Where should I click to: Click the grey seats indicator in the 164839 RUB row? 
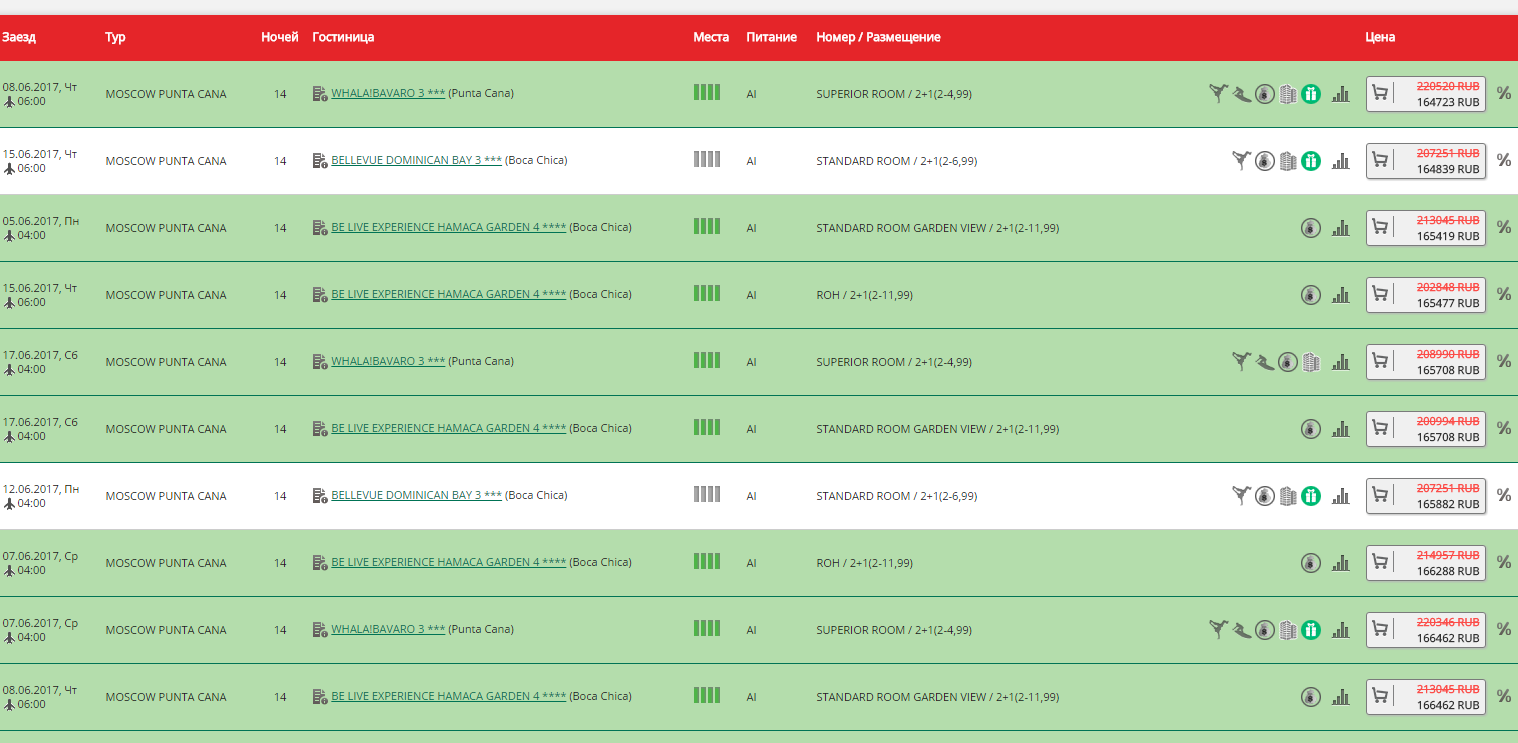[x=707, y=159]
